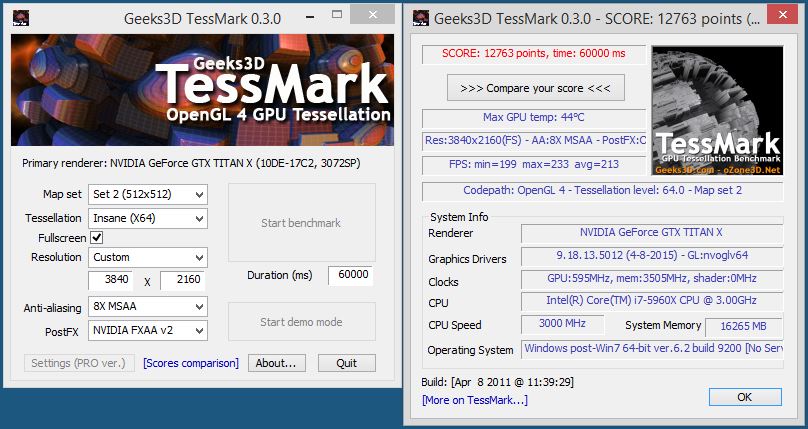Screen dimensions: 808x429
Task: Click the Duration (ms) input field
Action: pos(350,275)
